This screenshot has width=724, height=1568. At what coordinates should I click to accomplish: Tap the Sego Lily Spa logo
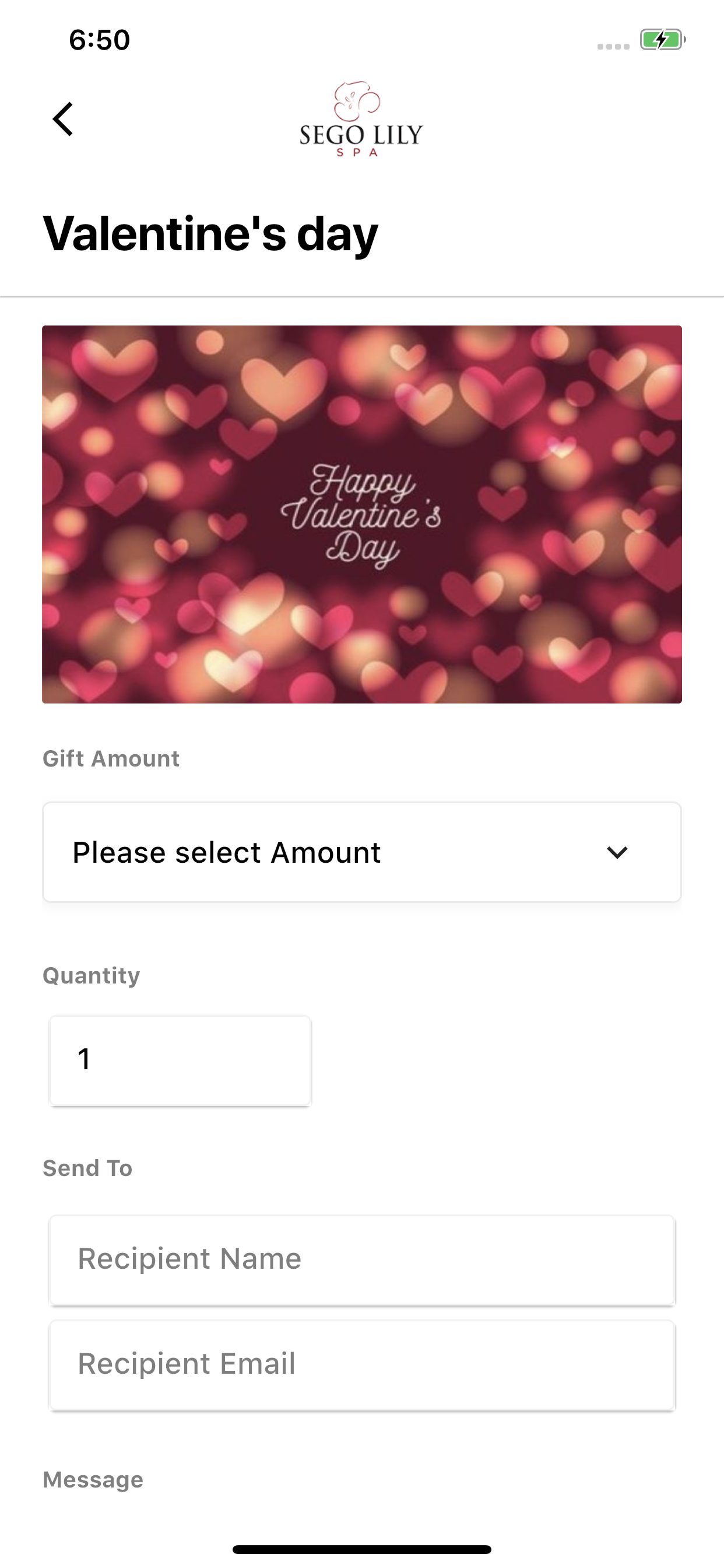point(361,118)
